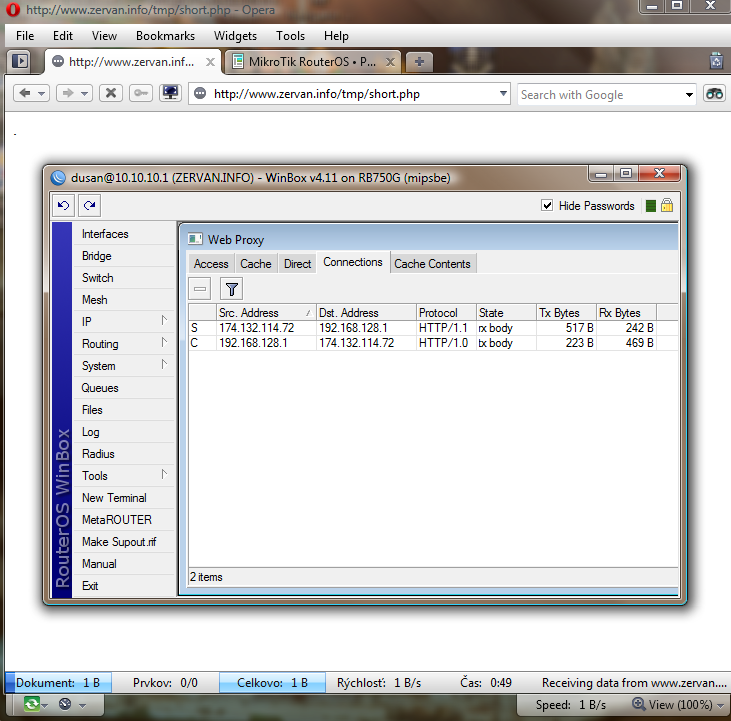The height and width of the screenshot is (721, 731).
Task: Switch to MikroTik RouterOS browser tab
Action: (x=312, y=62)
